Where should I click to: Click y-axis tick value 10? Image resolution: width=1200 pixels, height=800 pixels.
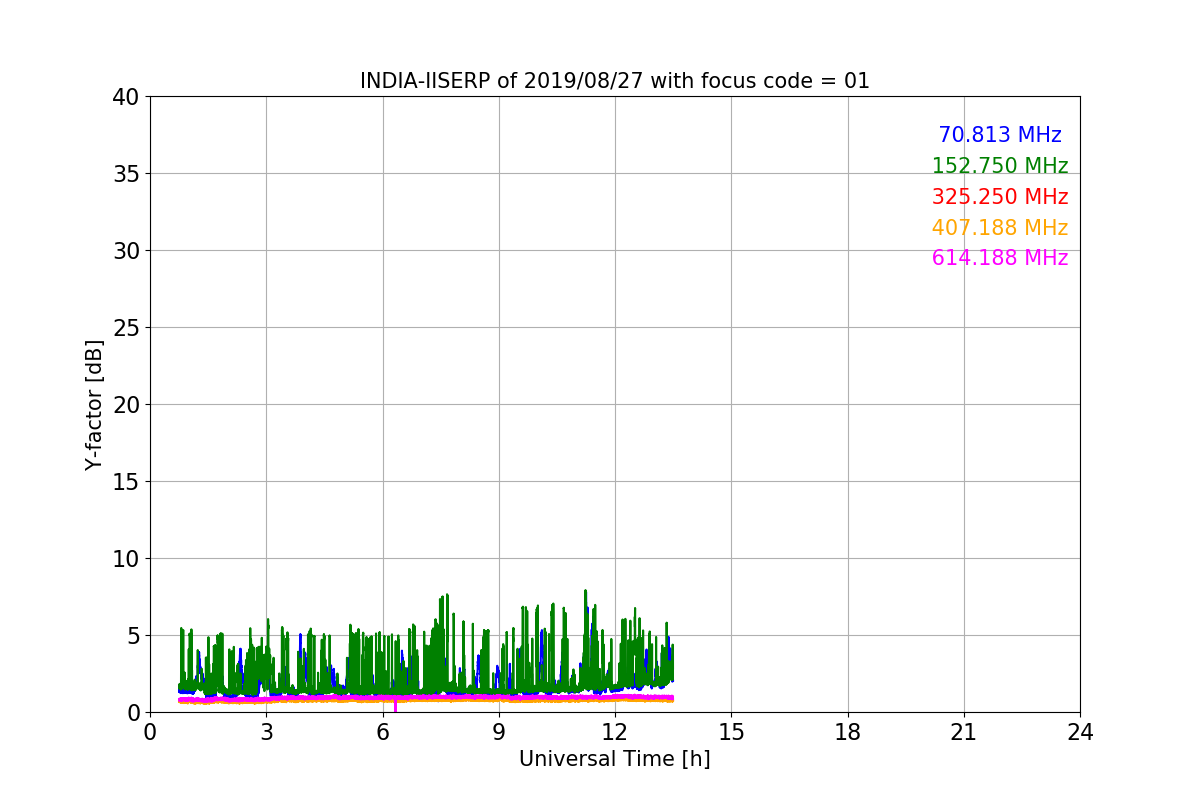pos(126,559)
